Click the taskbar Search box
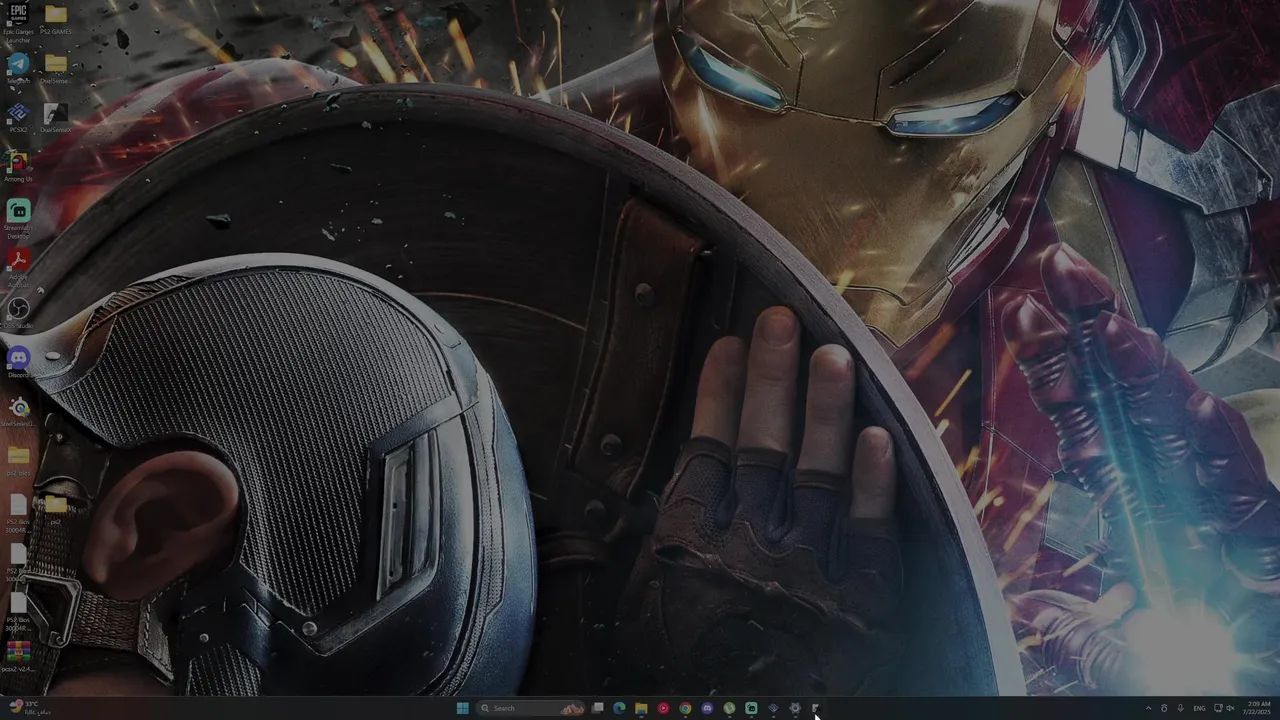The image size is (1280, 720). coord(532,708)
